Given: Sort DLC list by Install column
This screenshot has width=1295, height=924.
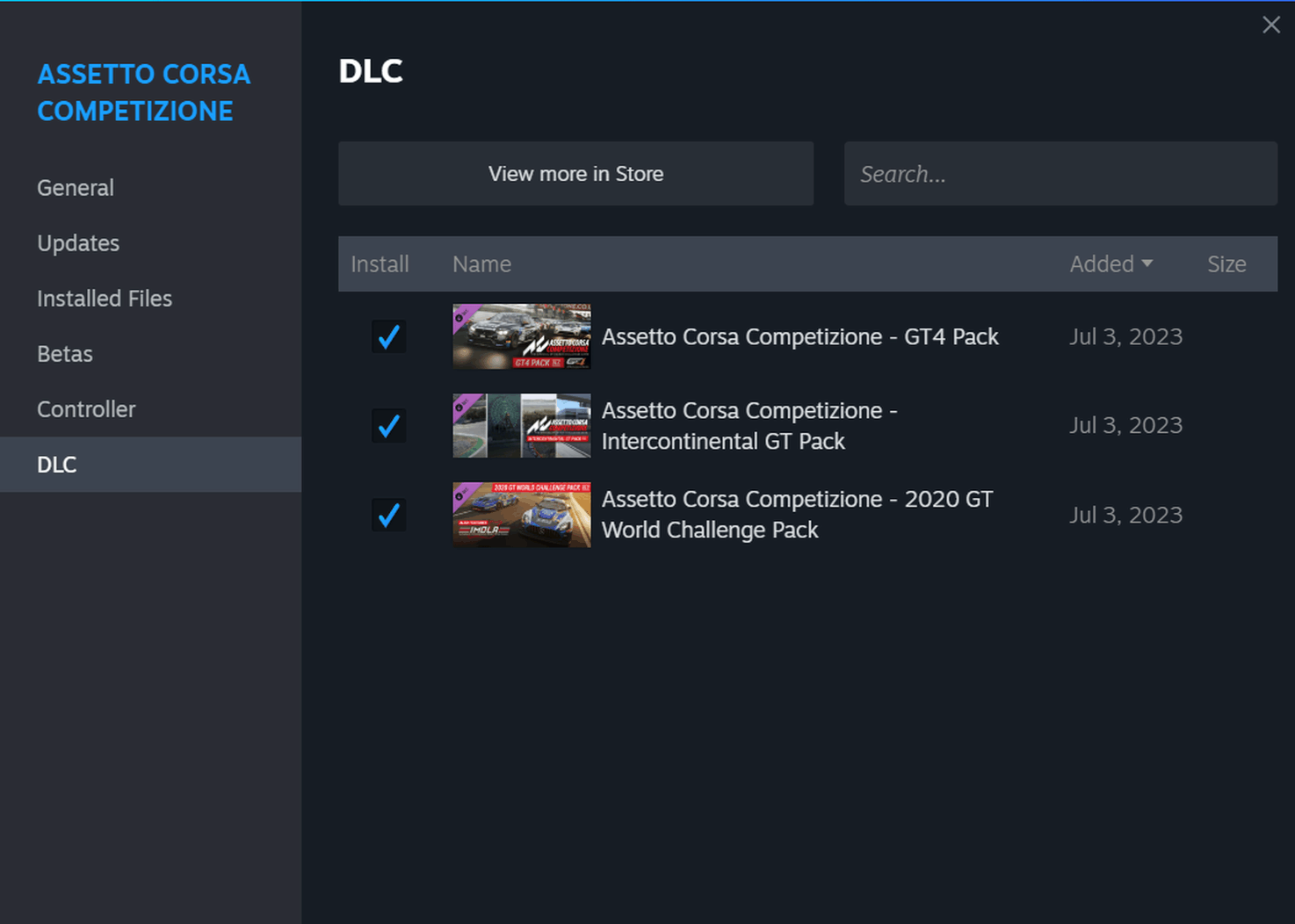Looking at the screenshot, I should pyautogui.click(x=380, y=264).
